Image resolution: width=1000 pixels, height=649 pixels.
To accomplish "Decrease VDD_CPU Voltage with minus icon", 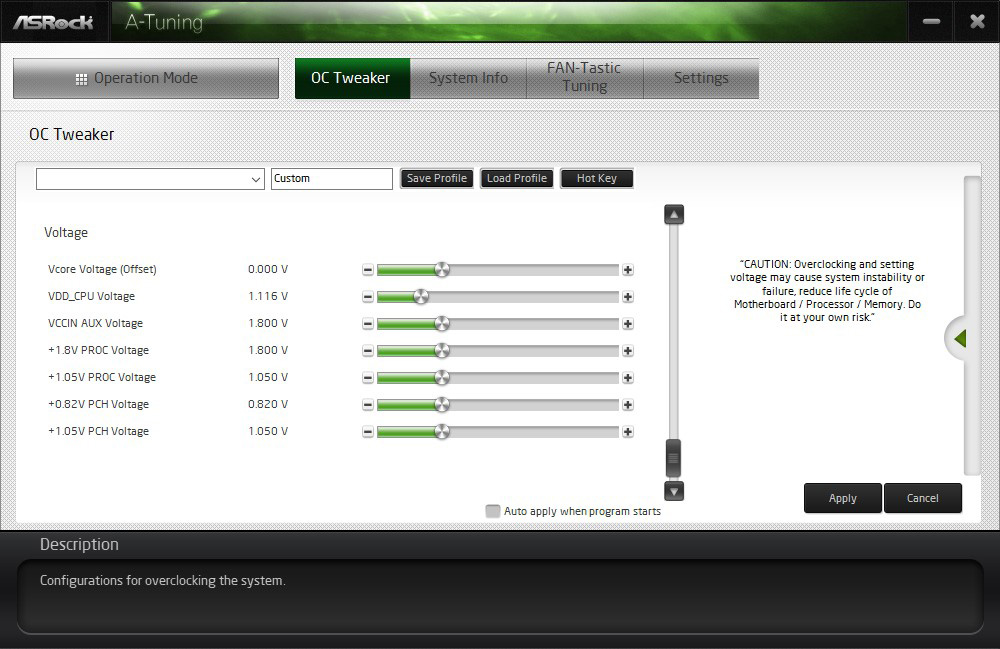I will (x=368, y=296).
